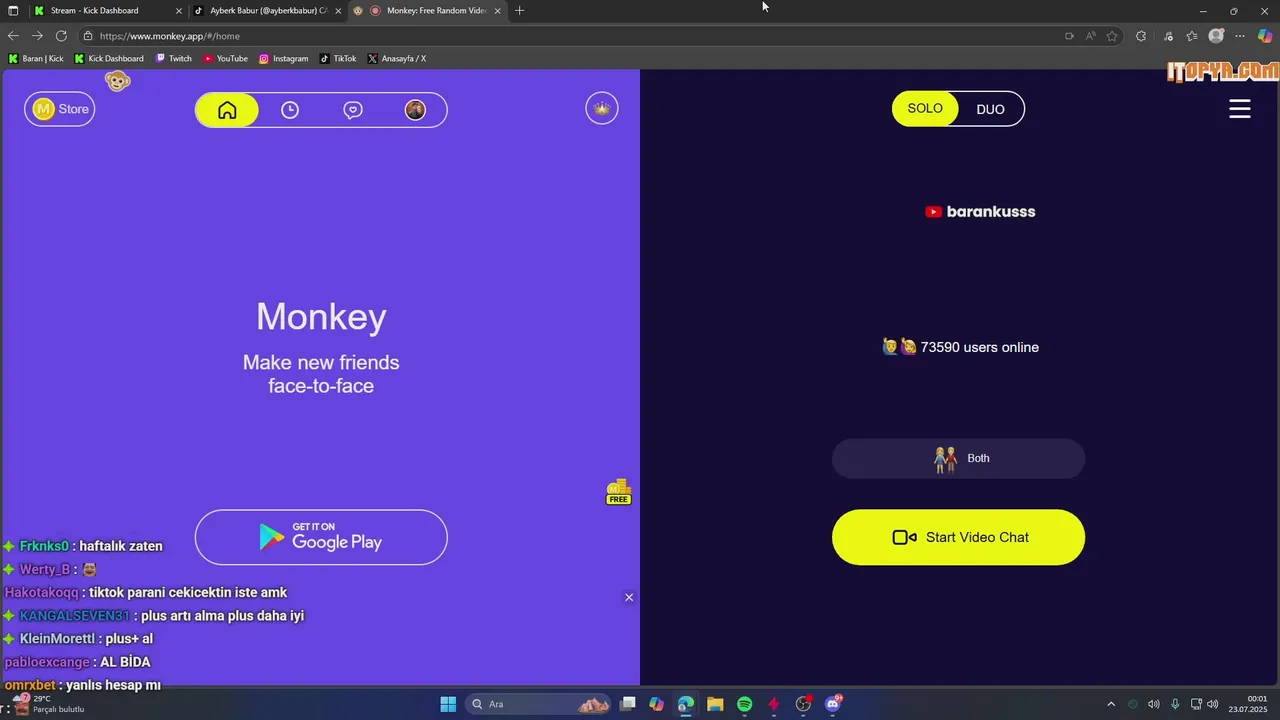Click the Get it on Google Play button

pyautogui.click(x=321, y=537)
